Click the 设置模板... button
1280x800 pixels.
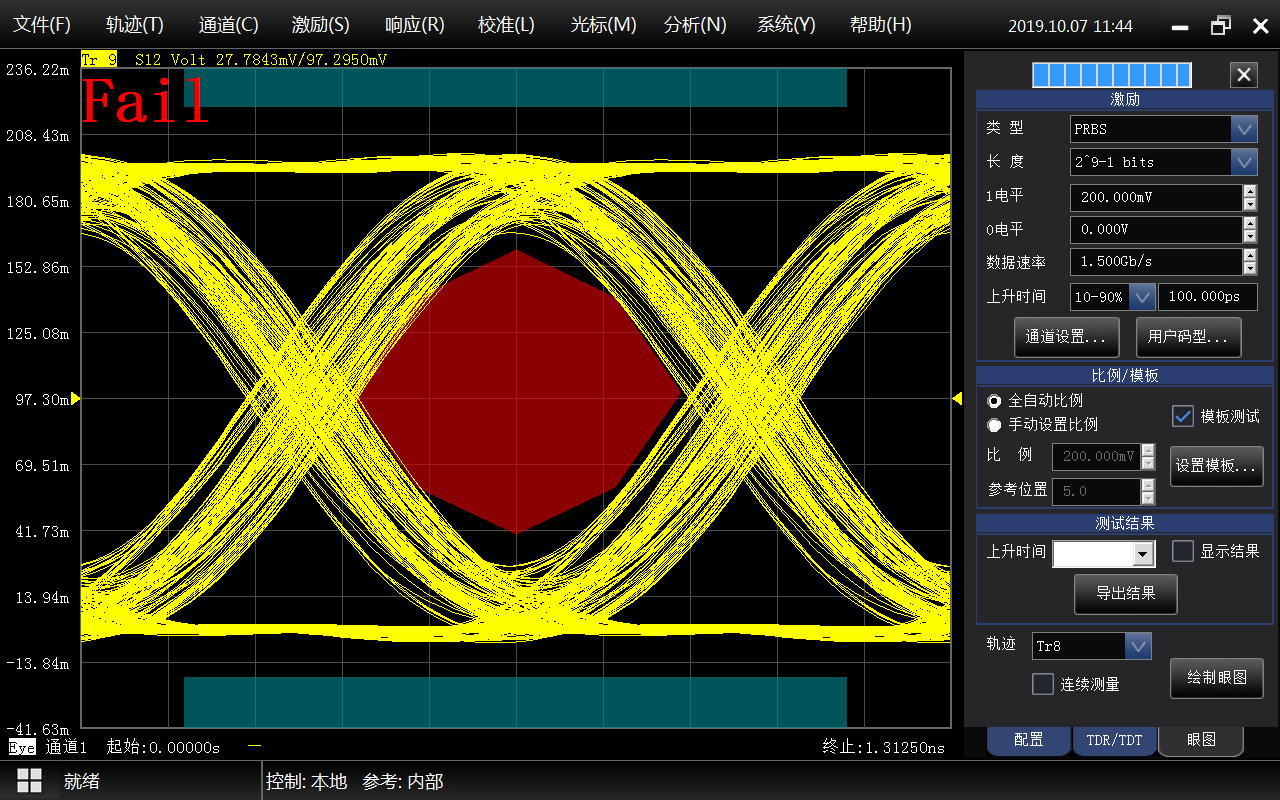[1216, 466]
